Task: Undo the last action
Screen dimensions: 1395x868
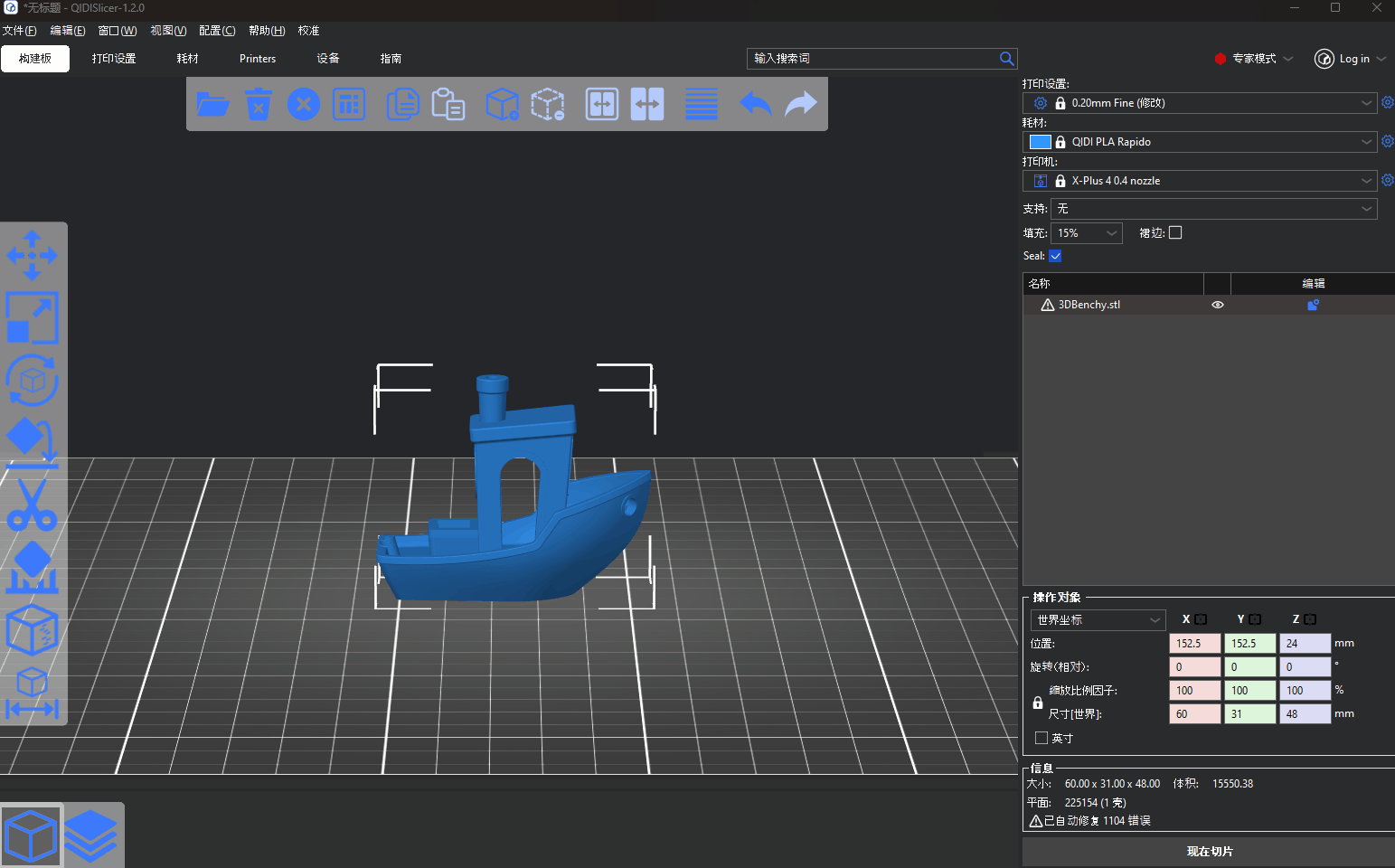Action: (x=756, y=104)
